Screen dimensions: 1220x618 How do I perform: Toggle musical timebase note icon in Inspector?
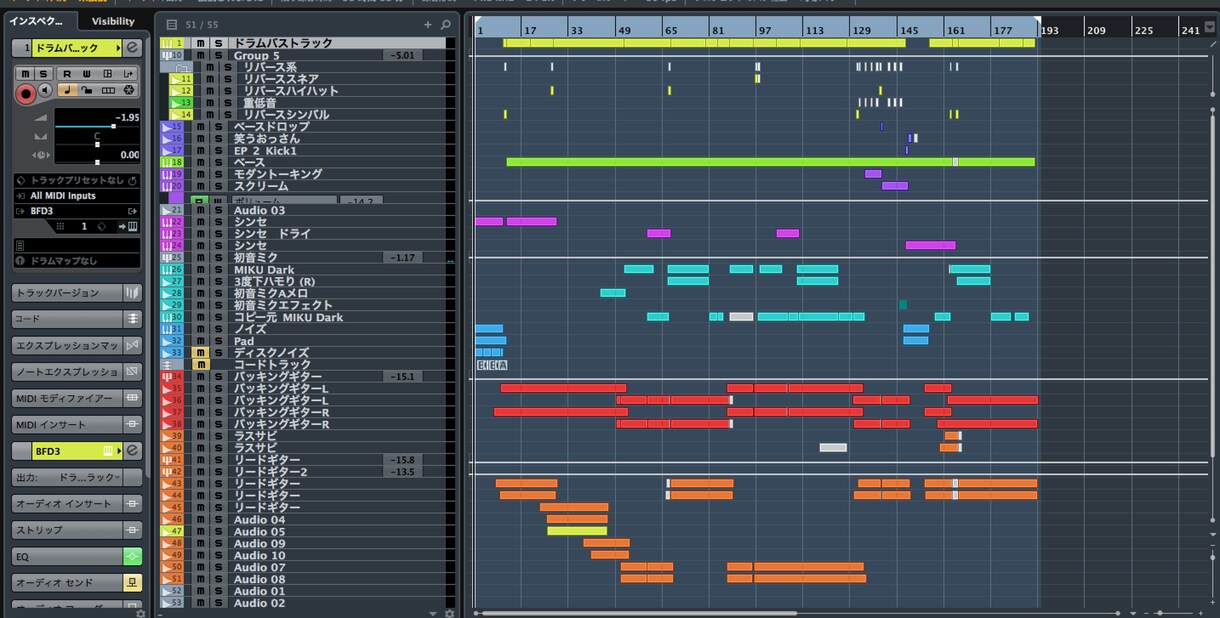pyautogui.click(x=67, y=91)
